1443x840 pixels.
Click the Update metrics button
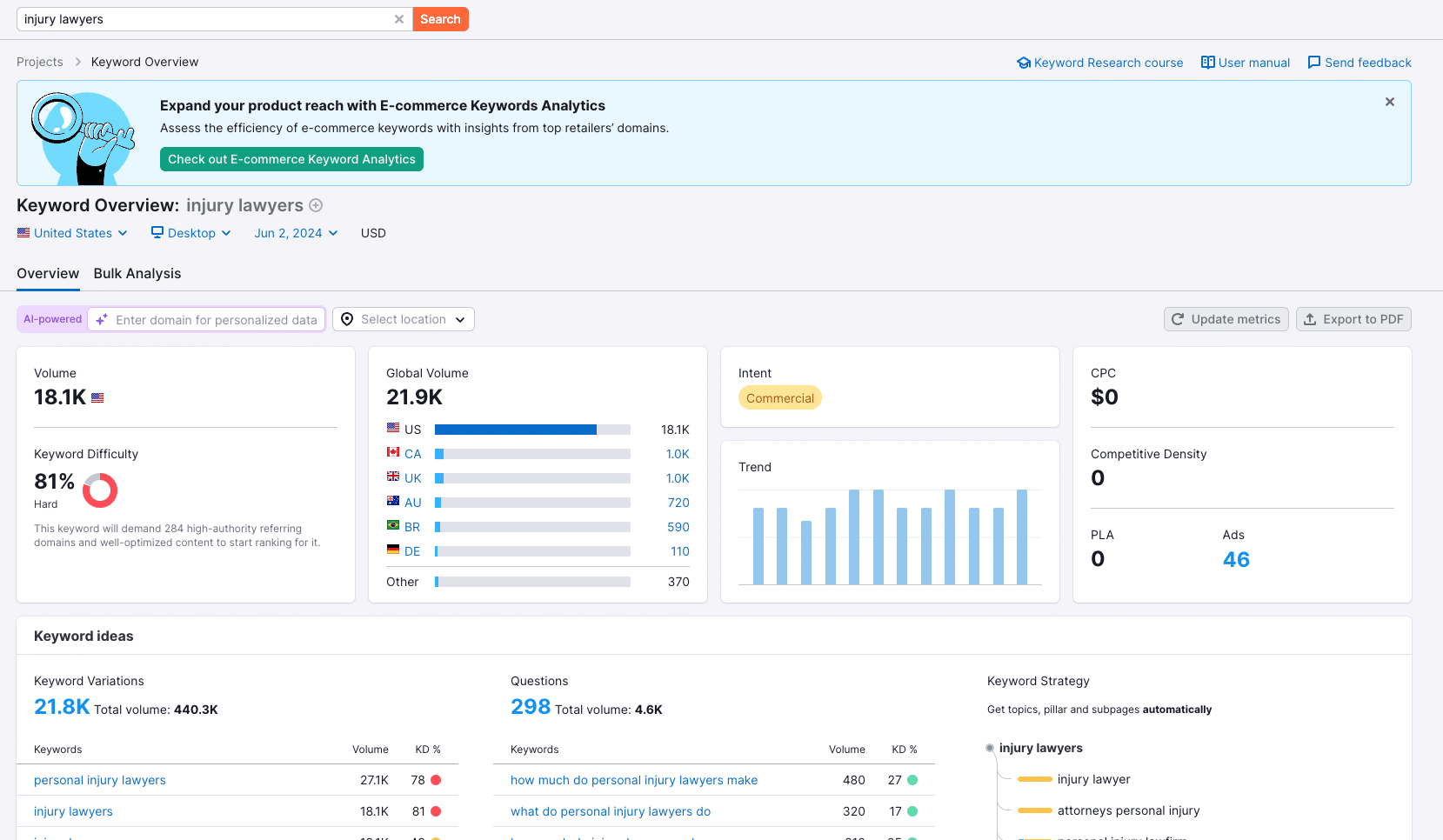(x=1226, y=319)
